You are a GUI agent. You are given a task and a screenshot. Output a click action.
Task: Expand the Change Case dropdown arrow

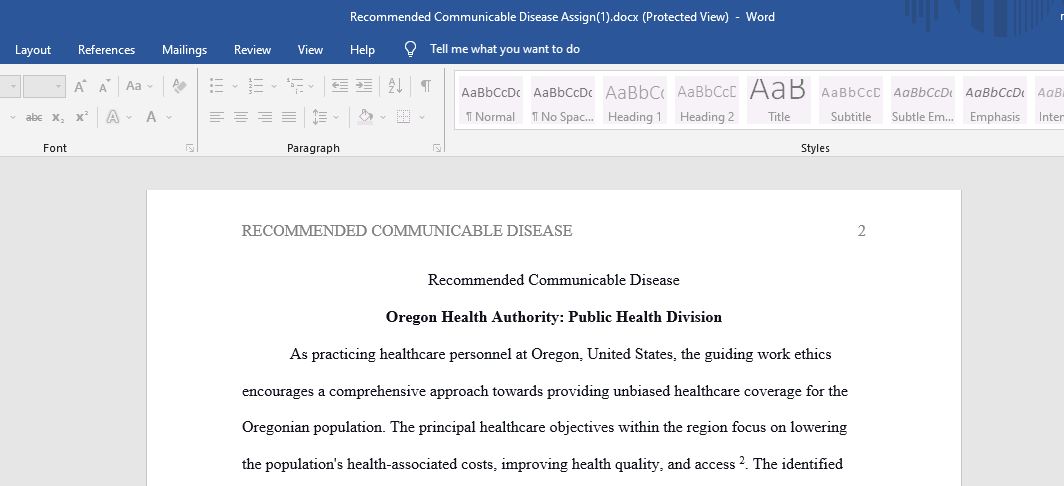150,86
